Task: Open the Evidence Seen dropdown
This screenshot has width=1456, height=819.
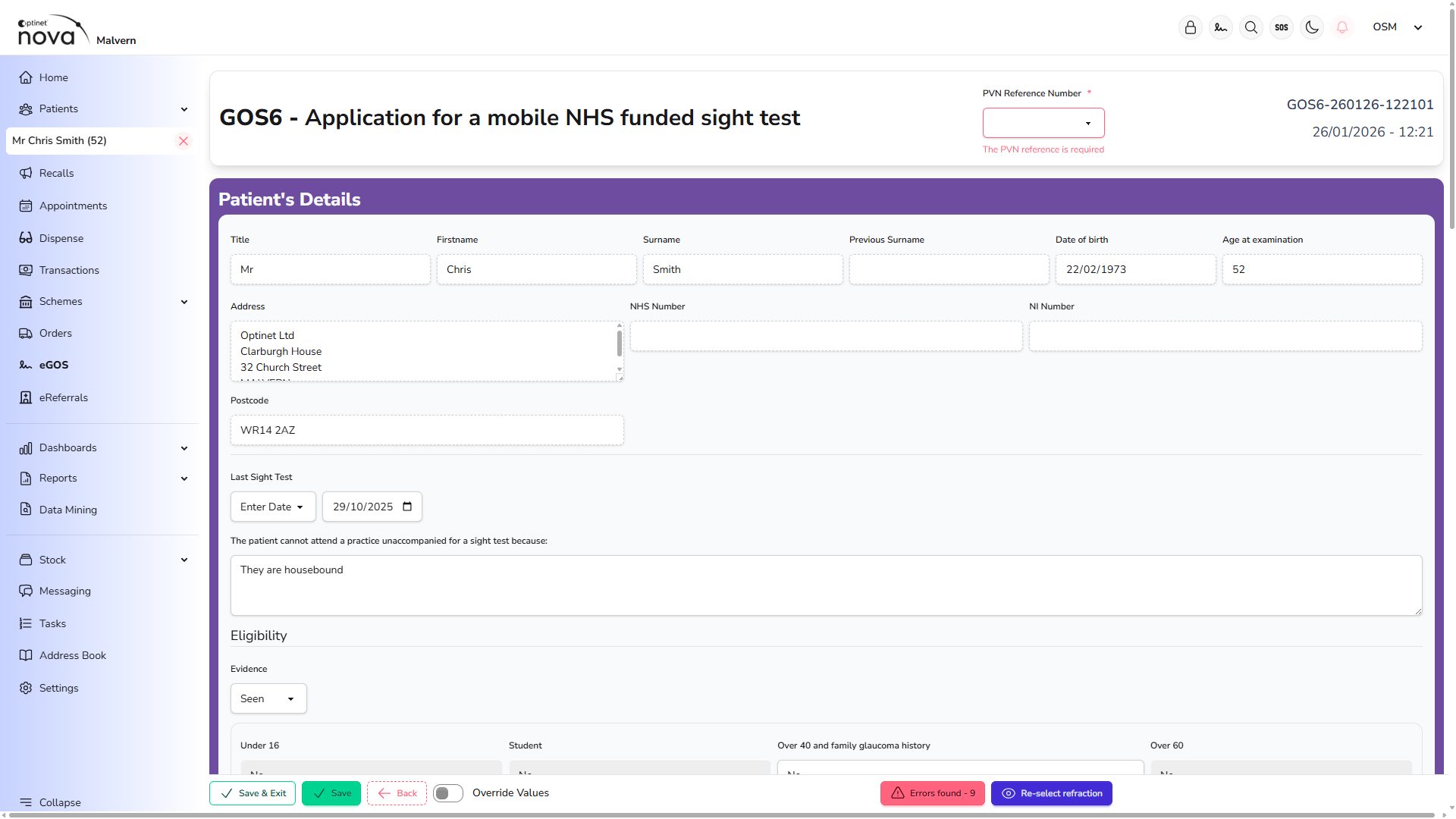Action: click(268, 698)
